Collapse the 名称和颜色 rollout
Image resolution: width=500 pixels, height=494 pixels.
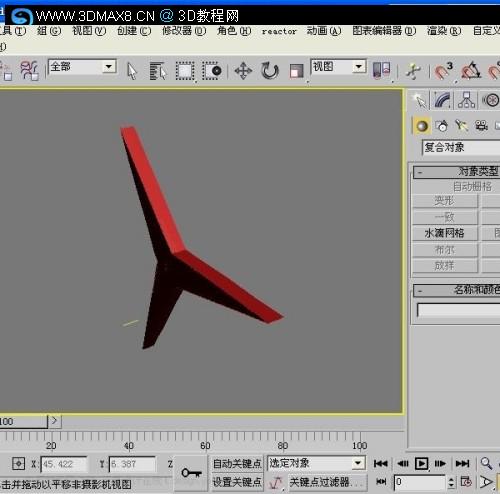[x=457, y=290]
